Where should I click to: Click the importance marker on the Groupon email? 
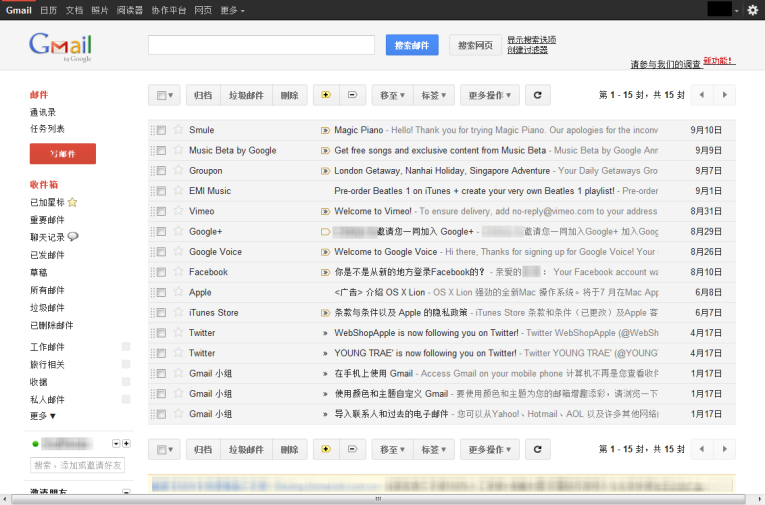(325, 171)
